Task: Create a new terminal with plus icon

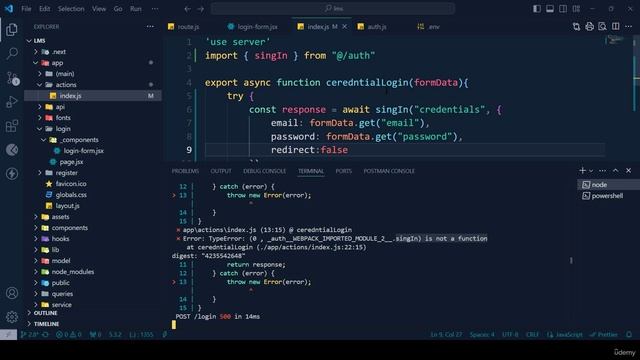Action: (x=582, y=171)
